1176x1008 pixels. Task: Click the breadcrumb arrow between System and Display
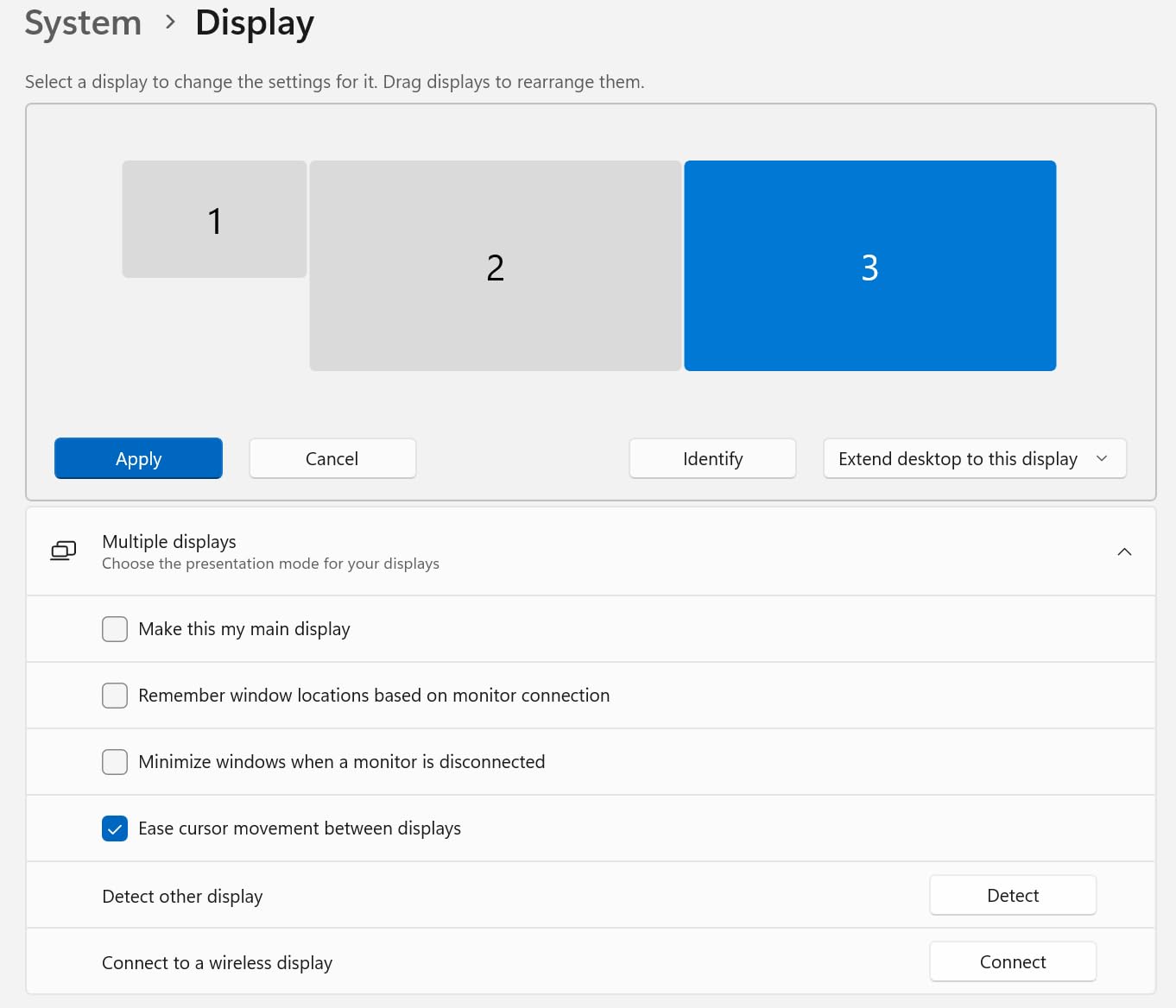click(170, 22)
